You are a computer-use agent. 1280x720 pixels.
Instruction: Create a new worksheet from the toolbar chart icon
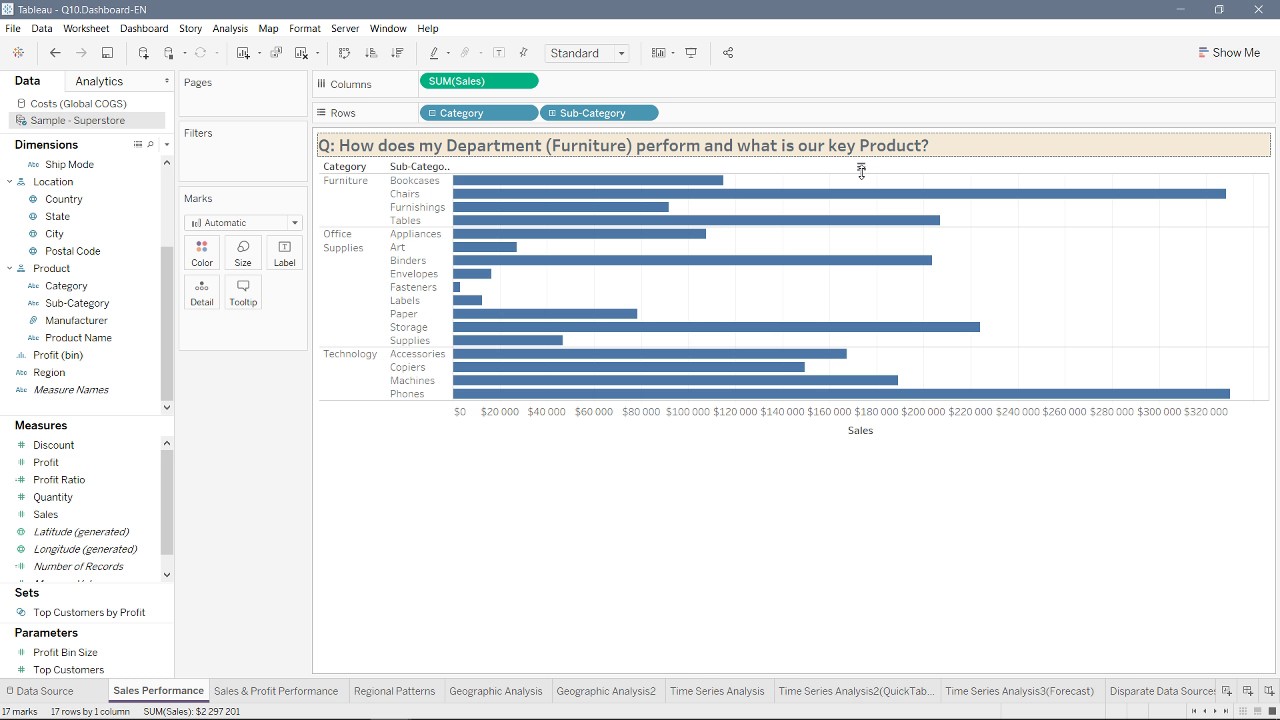tap(243, 53)
